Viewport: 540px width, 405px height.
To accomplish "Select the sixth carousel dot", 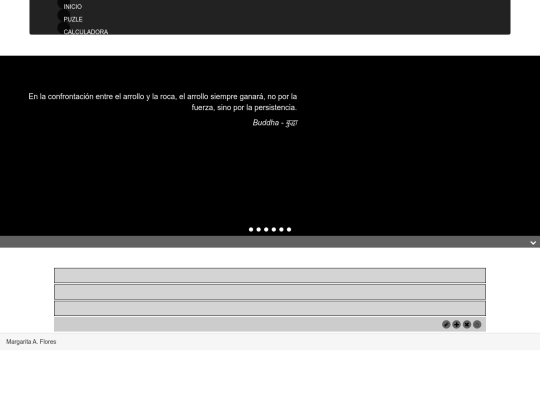I will (x=289, y=229).
